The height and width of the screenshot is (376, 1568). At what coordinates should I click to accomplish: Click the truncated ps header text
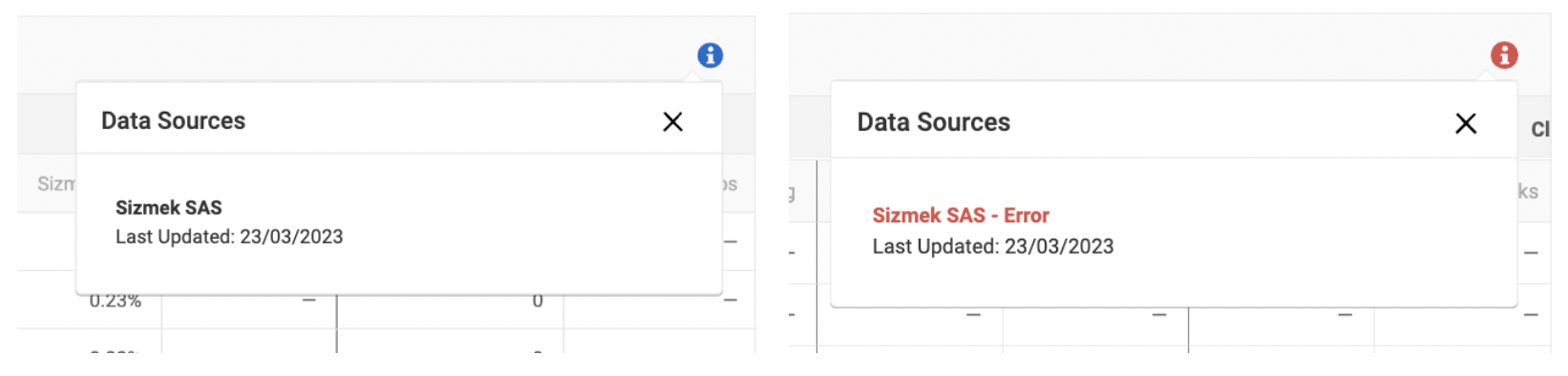[729, 184]
